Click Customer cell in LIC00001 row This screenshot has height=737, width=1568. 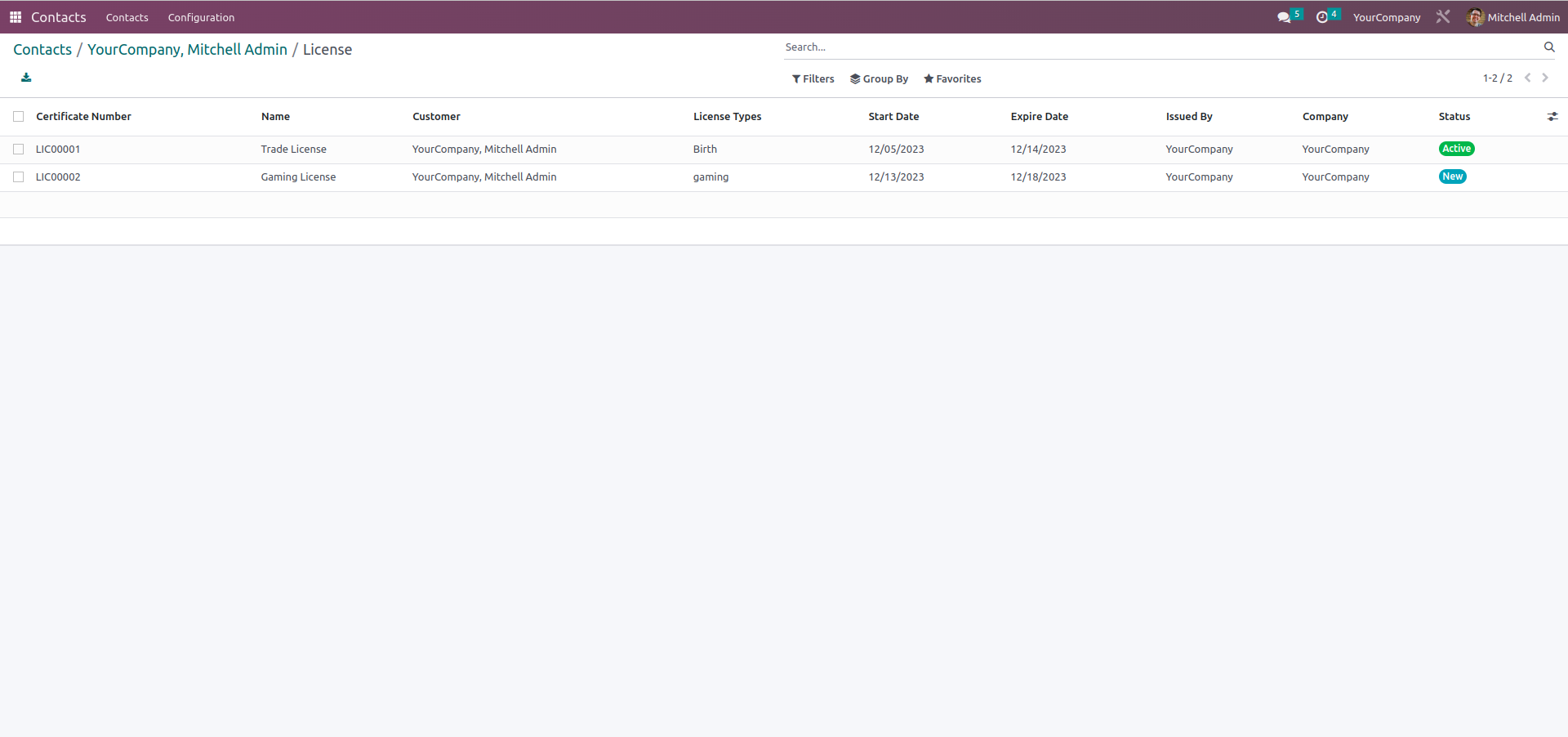click(x=484, y=150)
